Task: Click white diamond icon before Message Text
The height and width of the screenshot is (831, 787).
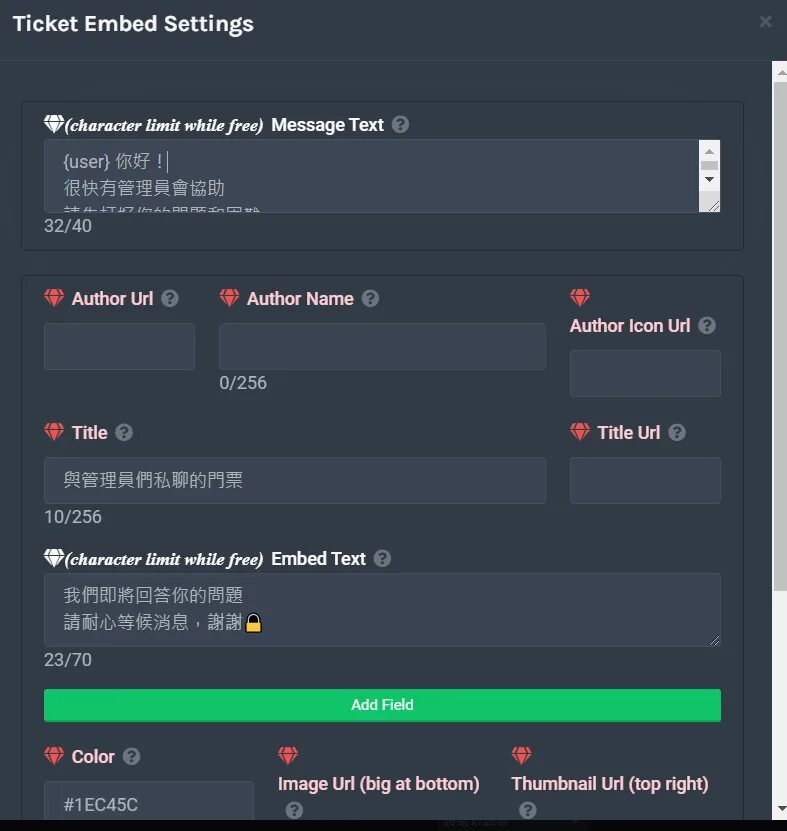Action: coord(54,124)
